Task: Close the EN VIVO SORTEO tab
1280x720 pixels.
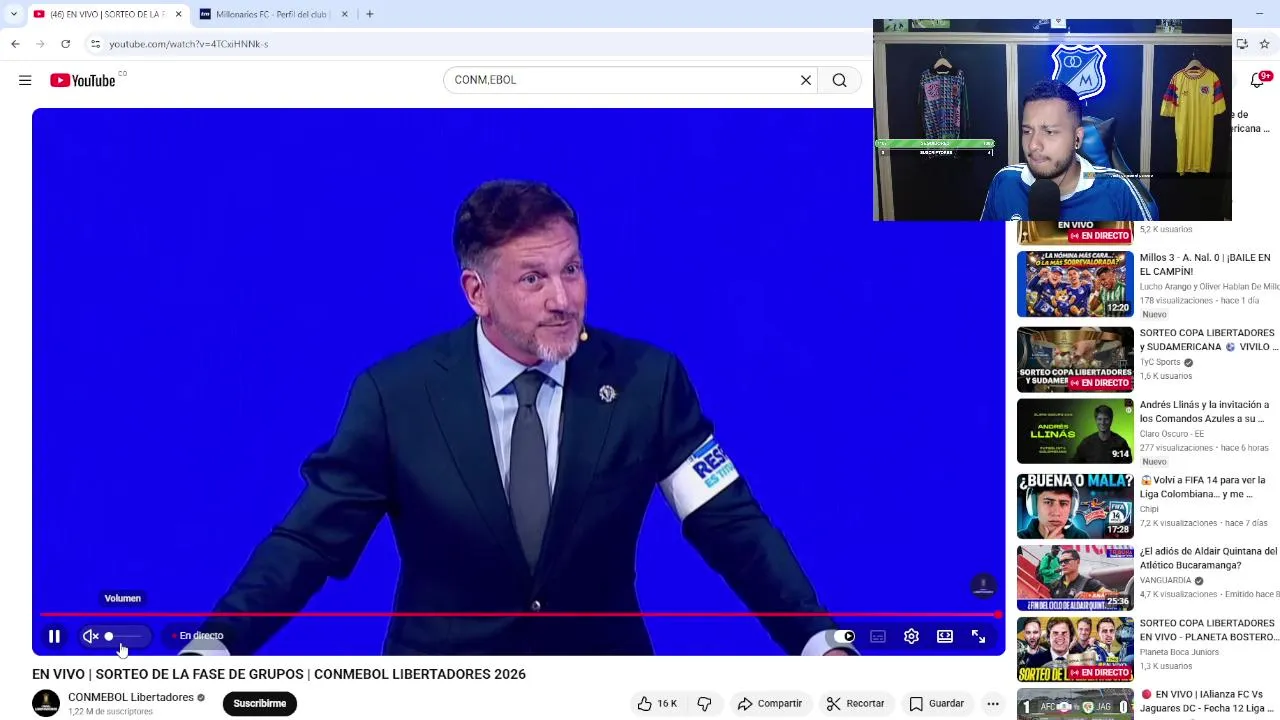Action: 177,14
